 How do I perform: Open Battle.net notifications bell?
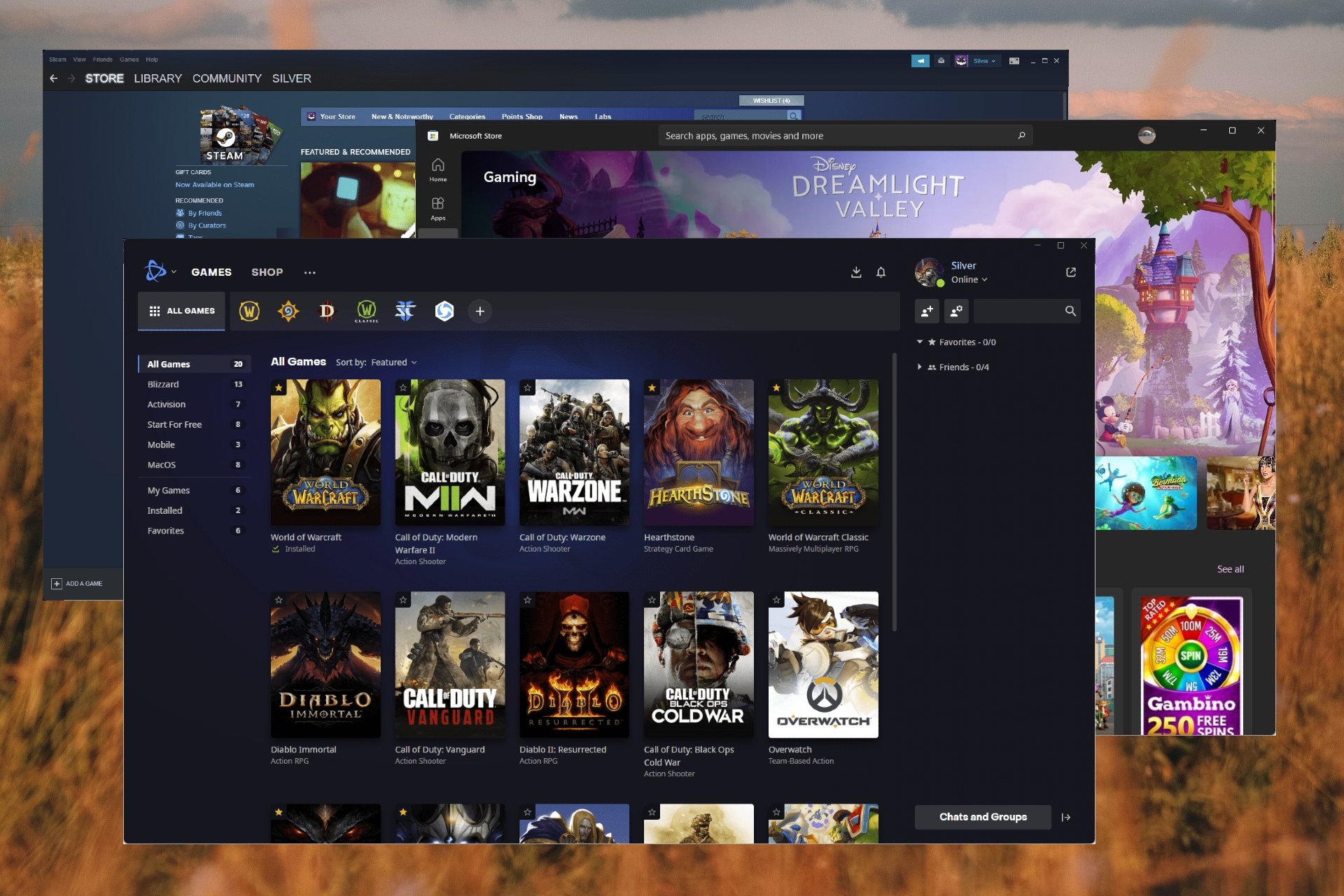[x=881, y=272]
